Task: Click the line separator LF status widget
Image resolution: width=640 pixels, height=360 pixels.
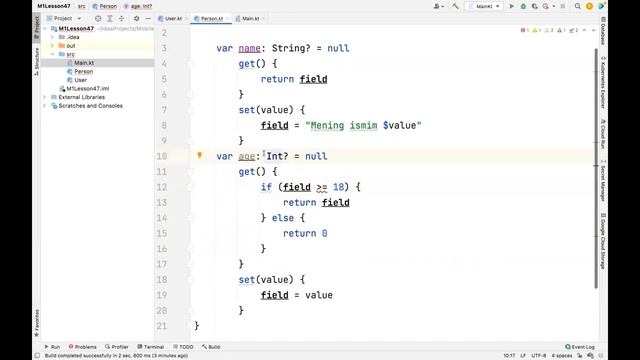Action: tap(523, 356)
